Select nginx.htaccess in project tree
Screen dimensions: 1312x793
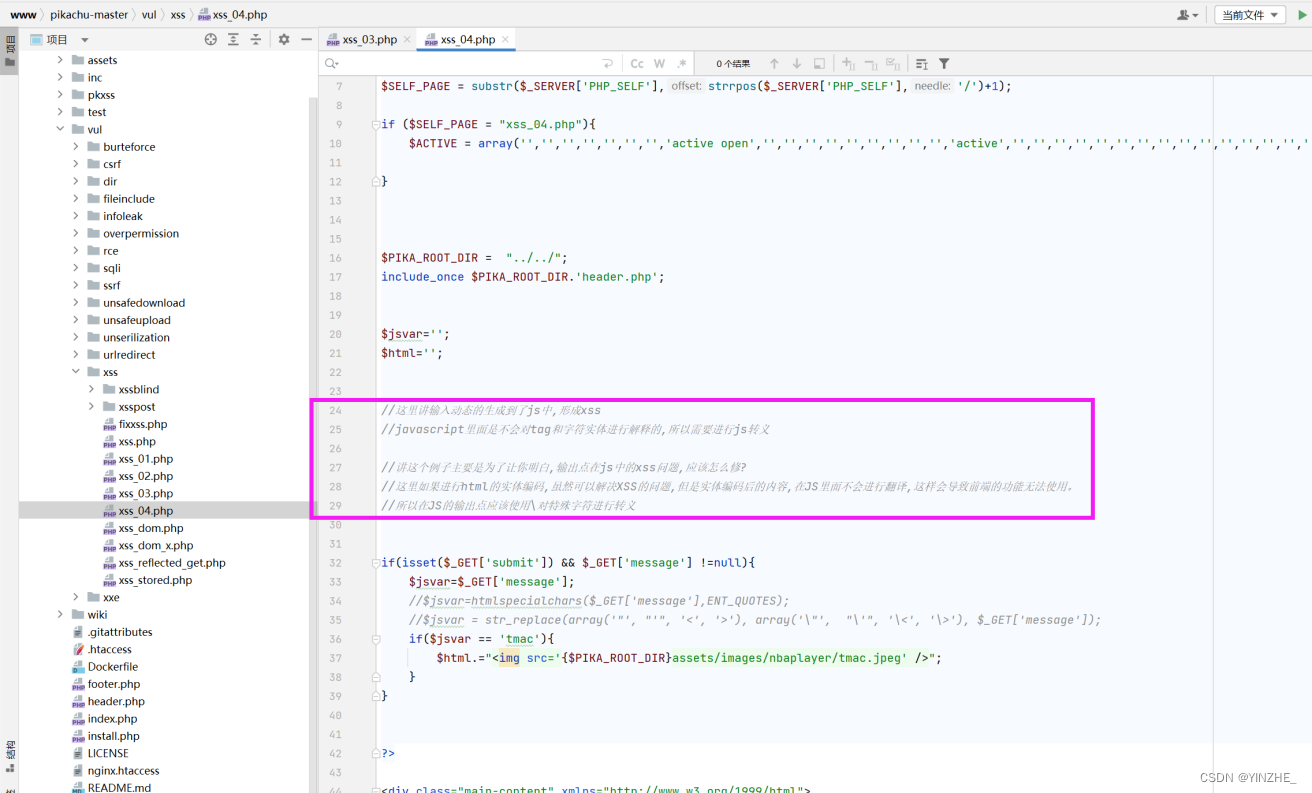click(x=123, y=771)
